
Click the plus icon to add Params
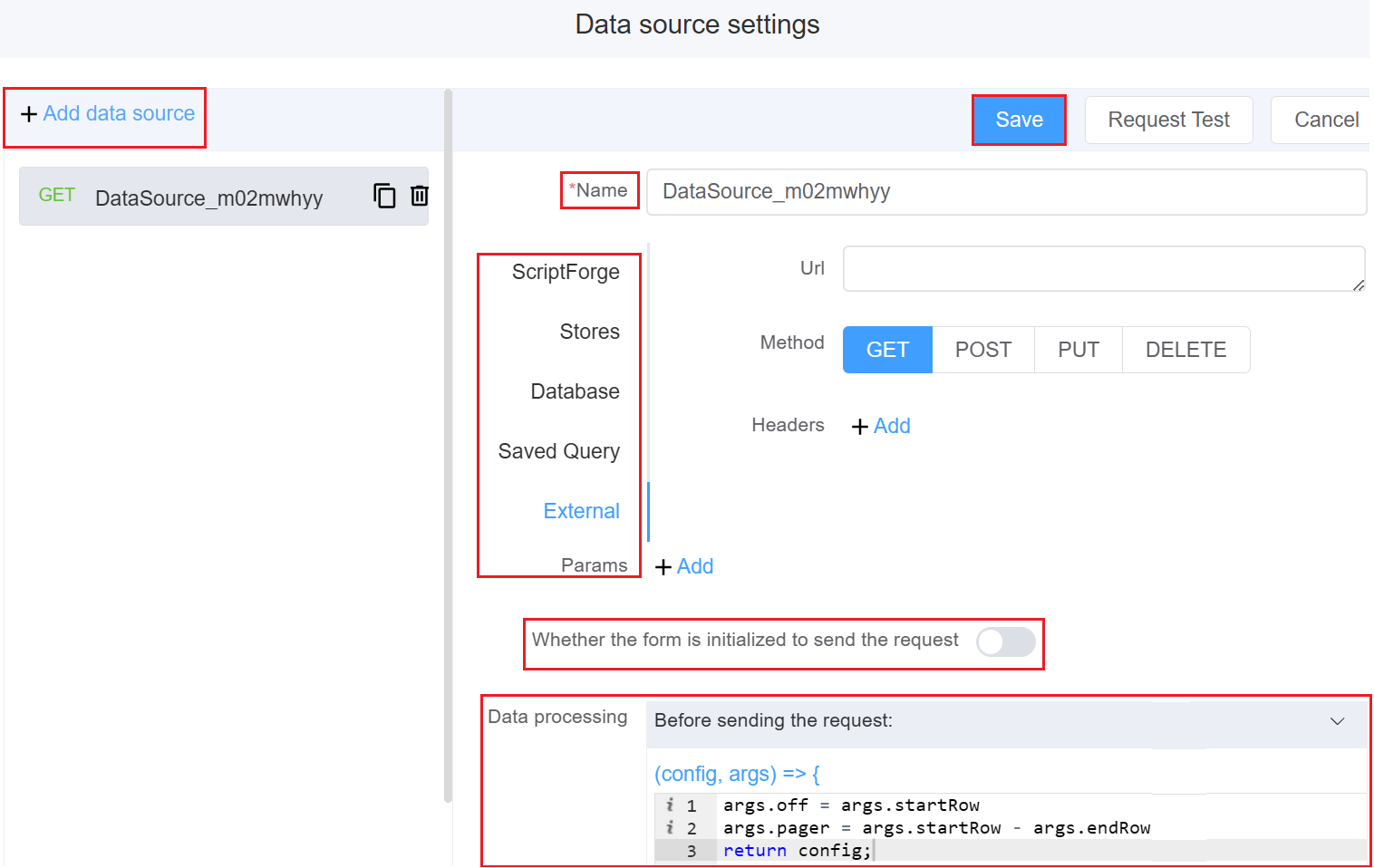[x=663, y=567]
